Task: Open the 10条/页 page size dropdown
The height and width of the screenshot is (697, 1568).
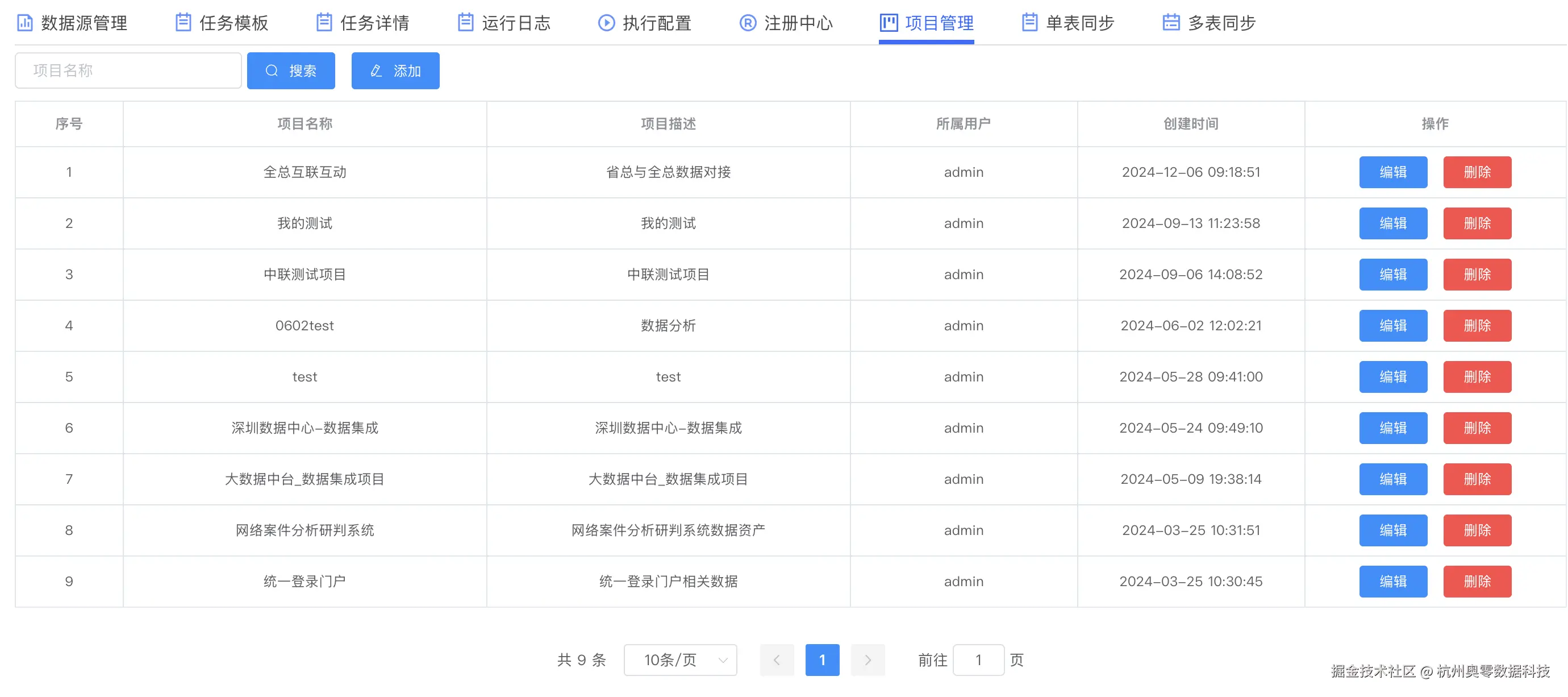Action: click(x=680, y=660)
